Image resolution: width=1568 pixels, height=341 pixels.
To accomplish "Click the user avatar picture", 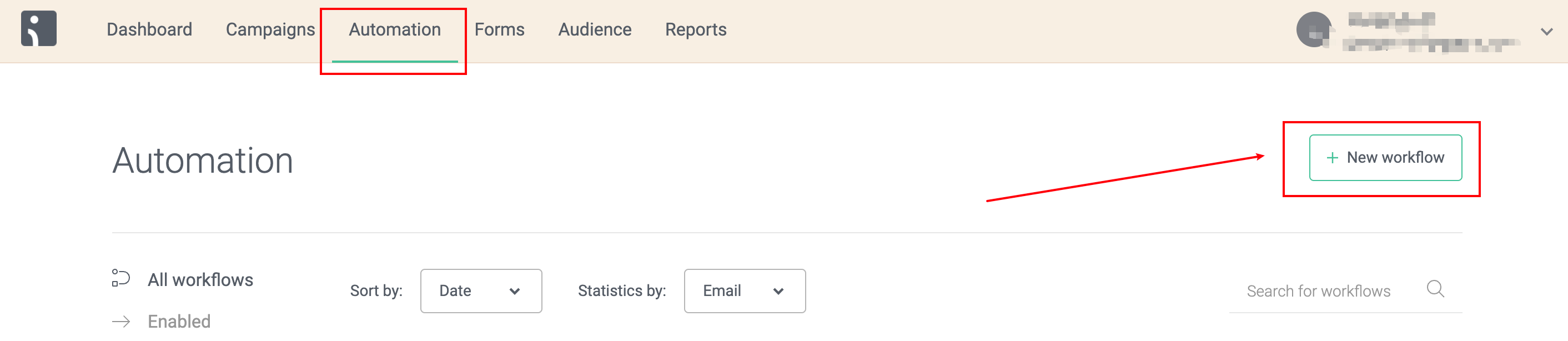I will [x=1315, y=29].
